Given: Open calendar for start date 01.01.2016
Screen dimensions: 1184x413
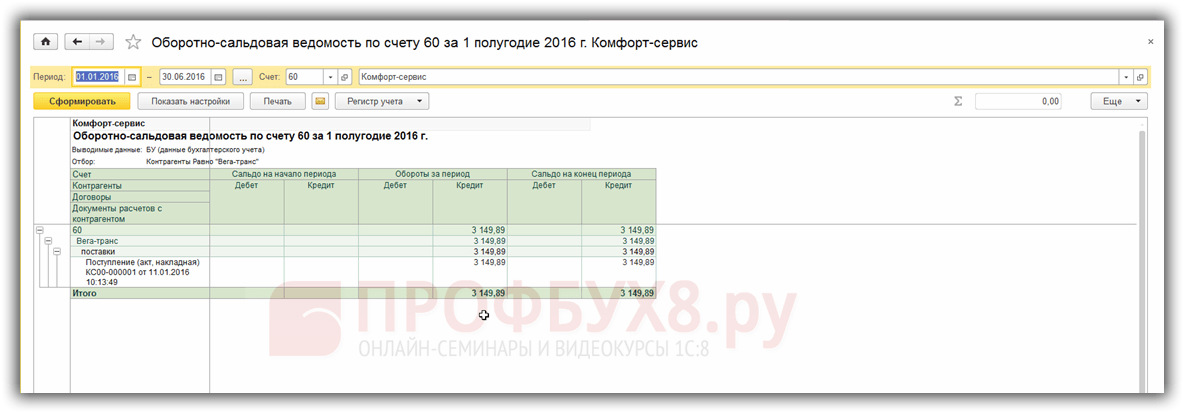Looking at the screenshot, I should 132,77.
